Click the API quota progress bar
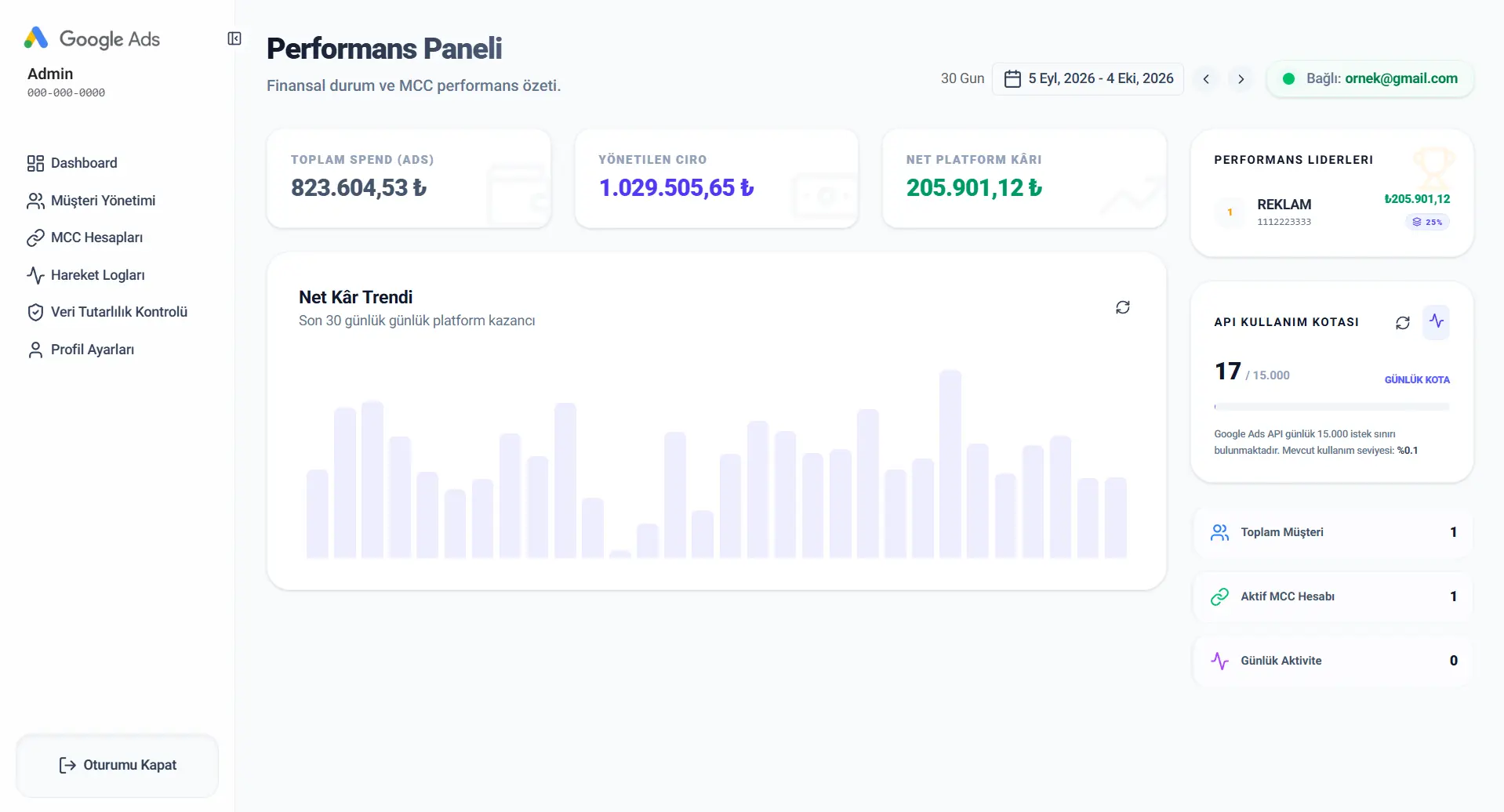 (x=1331, y=407)
